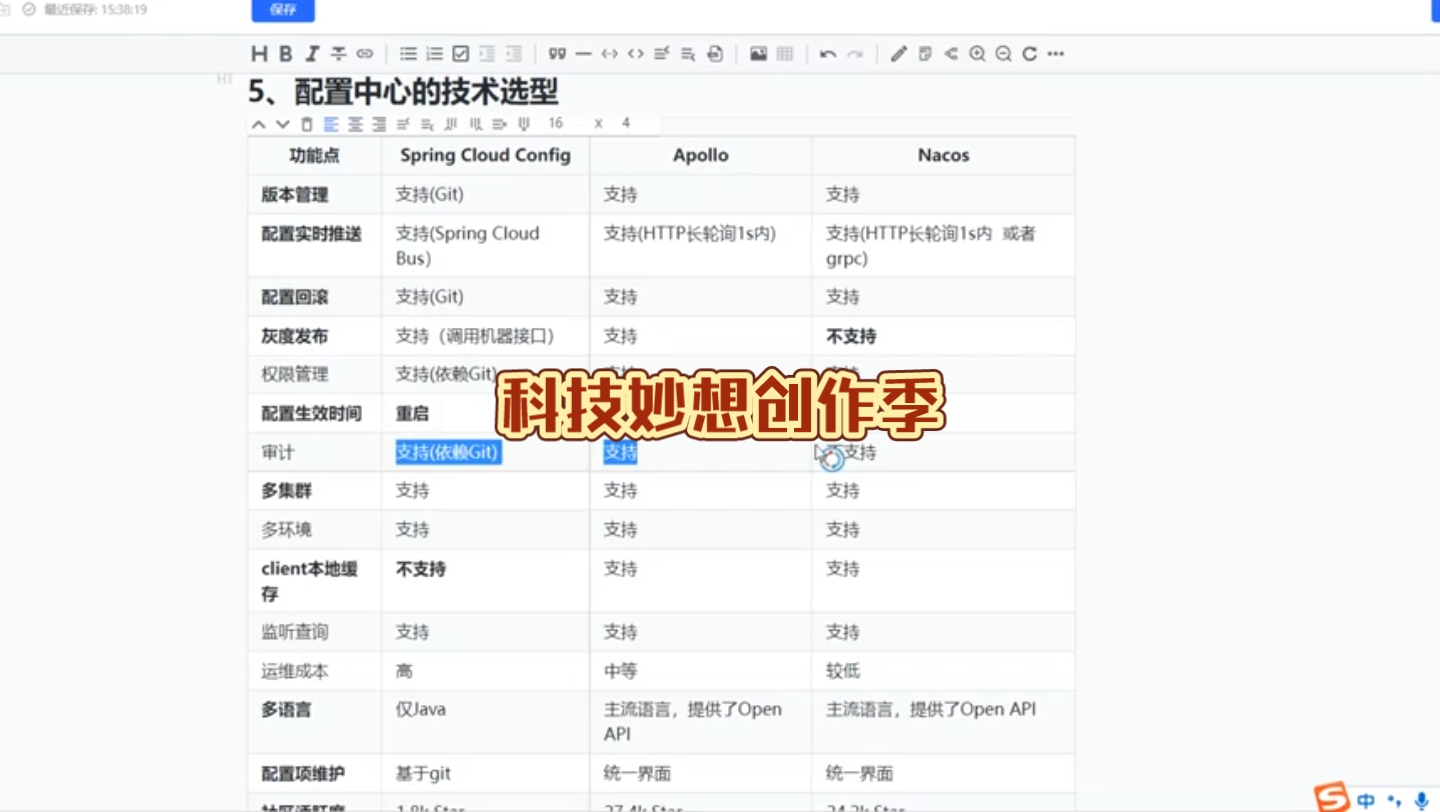This screenshot has height=812, width=1440.
Task: Open the more options ellipsis menu
Action: pyautogui.click(x=1056, y=54)
